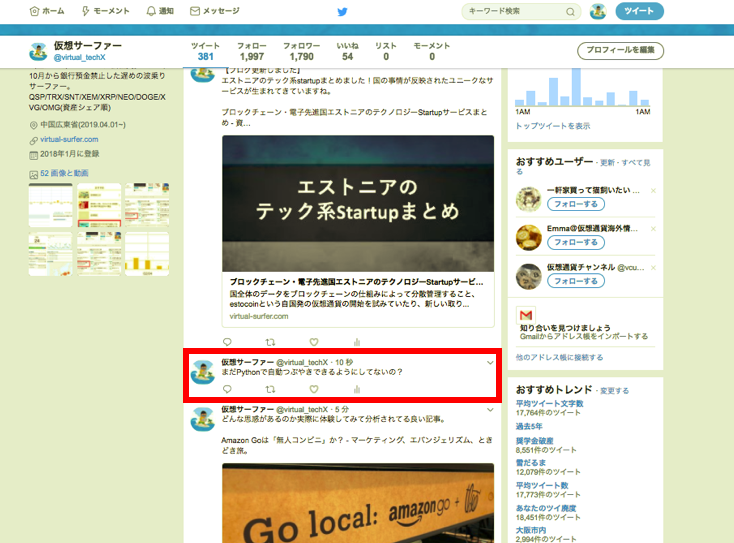Select the フォロー 1,997 tab
This screenshot has width=734, height=543.
pos(252,51)
